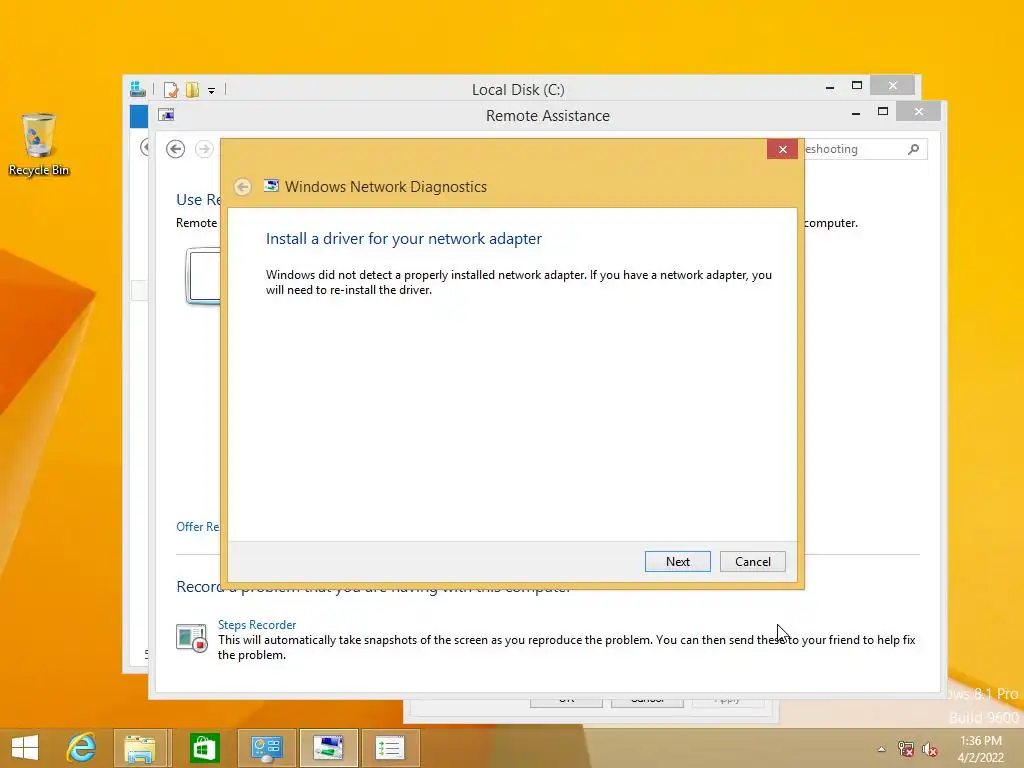Click 'Install a driver for your network adapter' heading
1024x768 pixels.
(404, 239)
